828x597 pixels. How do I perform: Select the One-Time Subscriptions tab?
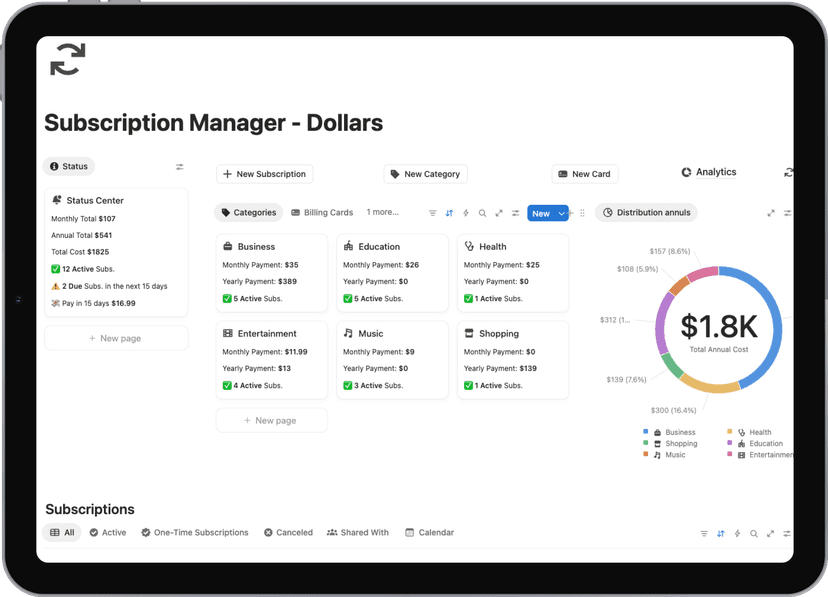tap(194, 532)
